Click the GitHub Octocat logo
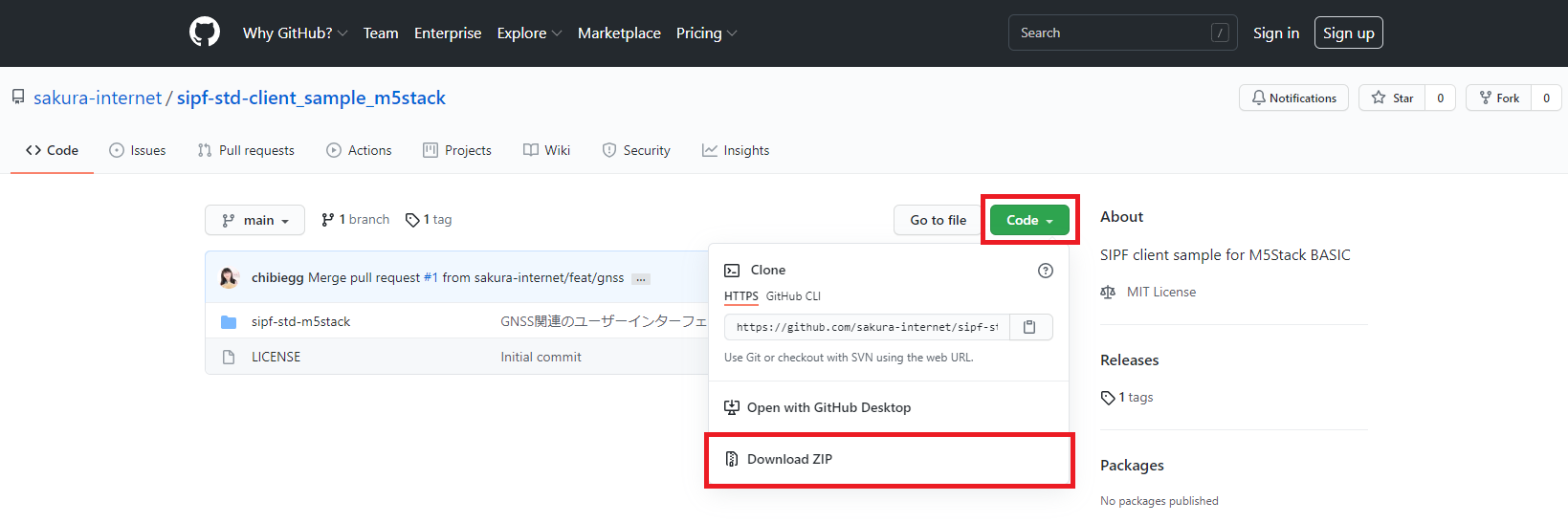Image resolution: width=1568 pixels, height=523 pixels. 205,33
